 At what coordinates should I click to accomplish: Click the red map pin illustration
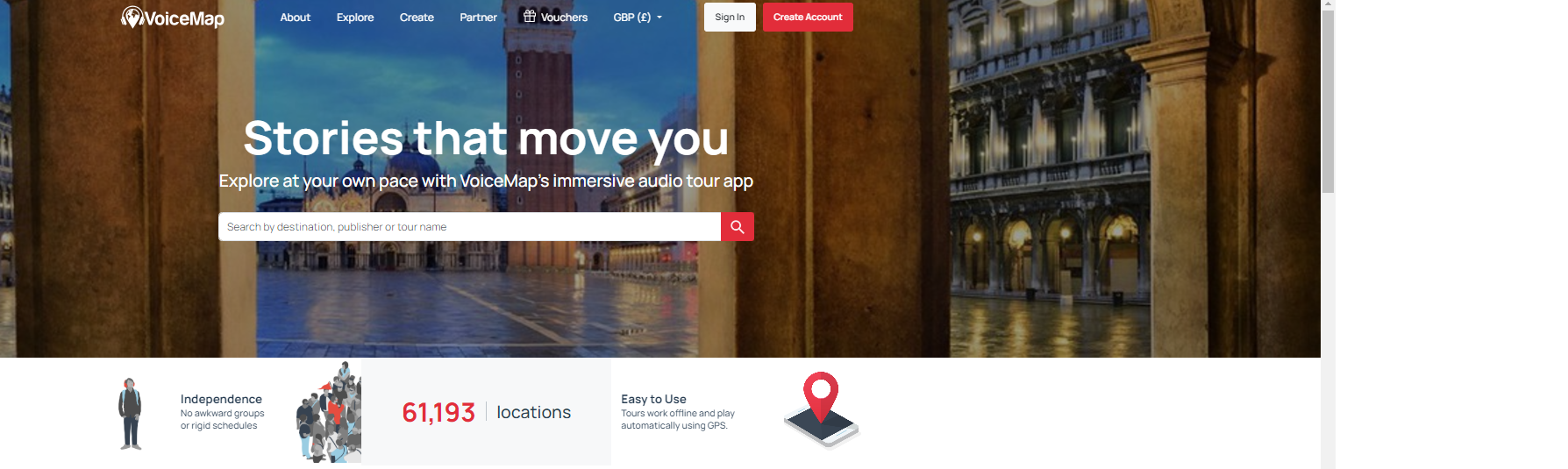tap(822, 409)
